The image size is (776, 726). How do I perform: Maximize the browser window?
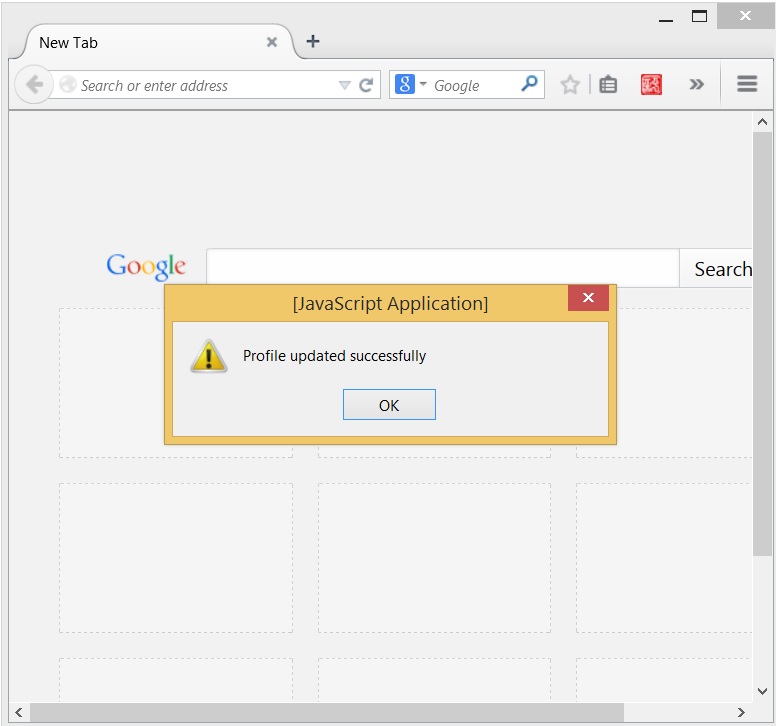[699, 16]
